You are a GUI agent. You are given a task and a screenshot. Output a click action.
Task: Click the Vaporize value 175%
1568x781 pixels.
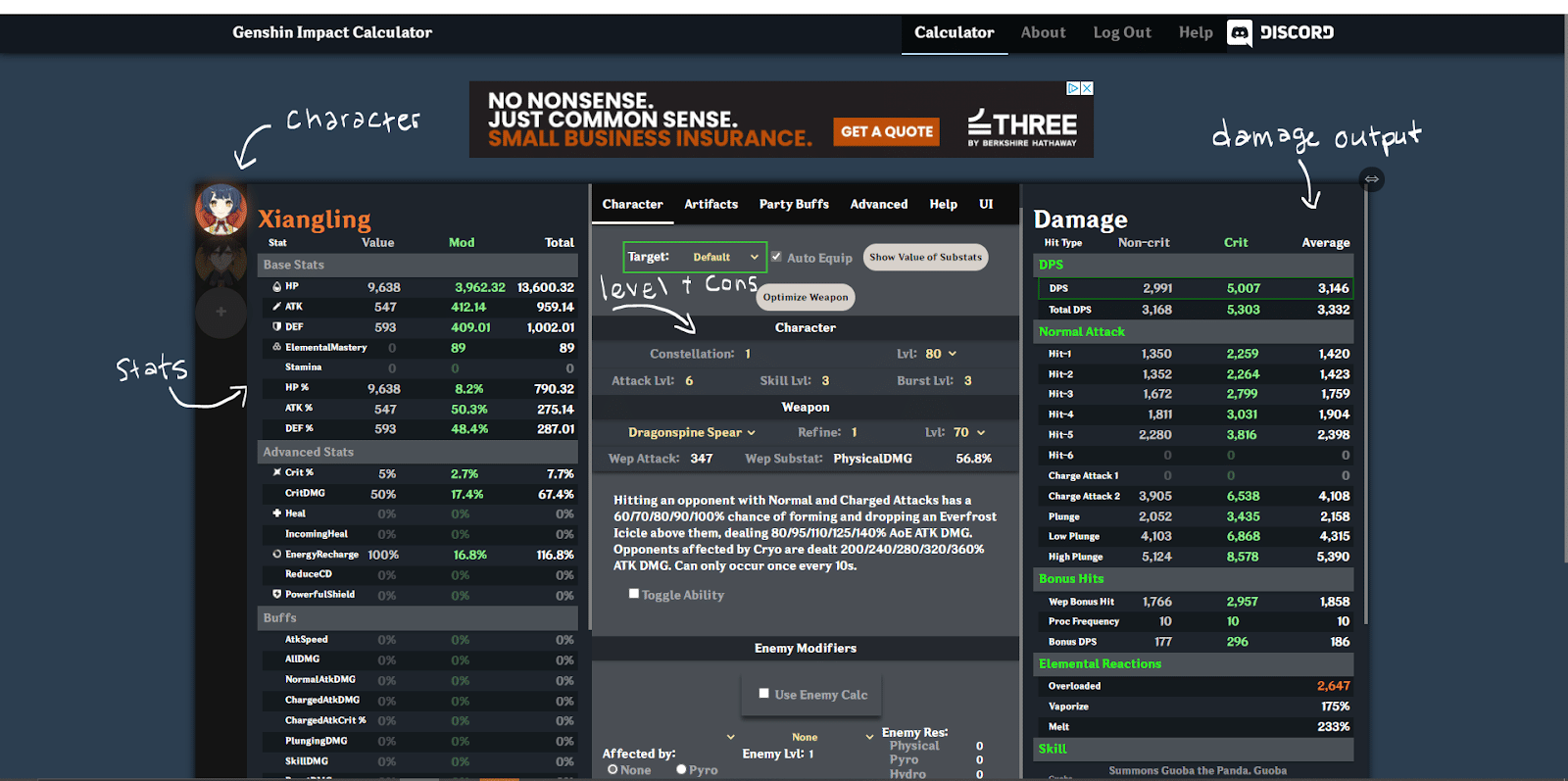[x=1335, y=707]
